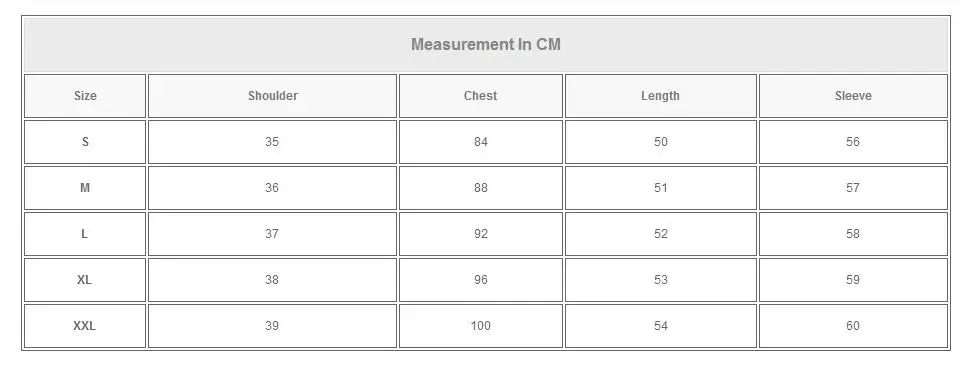Select sleeve value 59 cell
This screenshot has height=365, width=973.
click(x=853, y=280)
